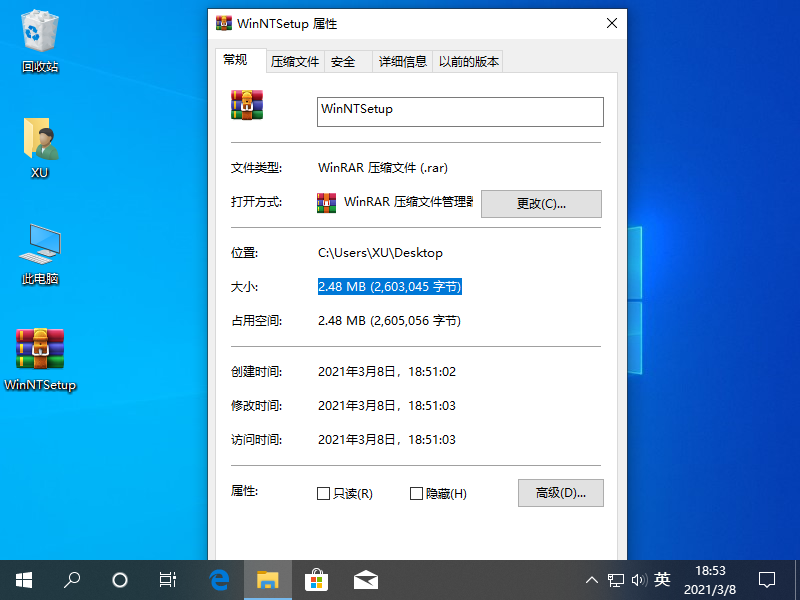Open the Windows Start menu
The height and width of the screenshot is (600, 800).
coord(24,580)
